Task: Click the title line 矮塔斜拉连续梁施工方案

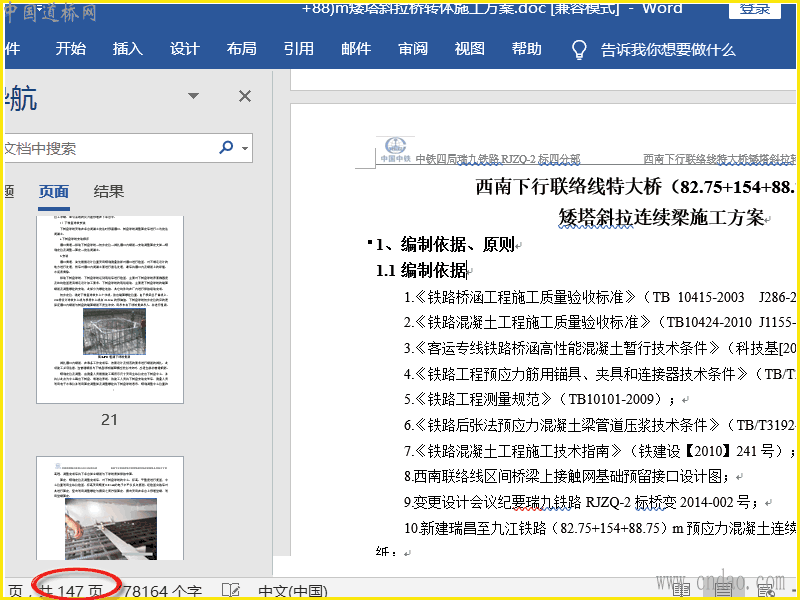Action: coord(661,217)
